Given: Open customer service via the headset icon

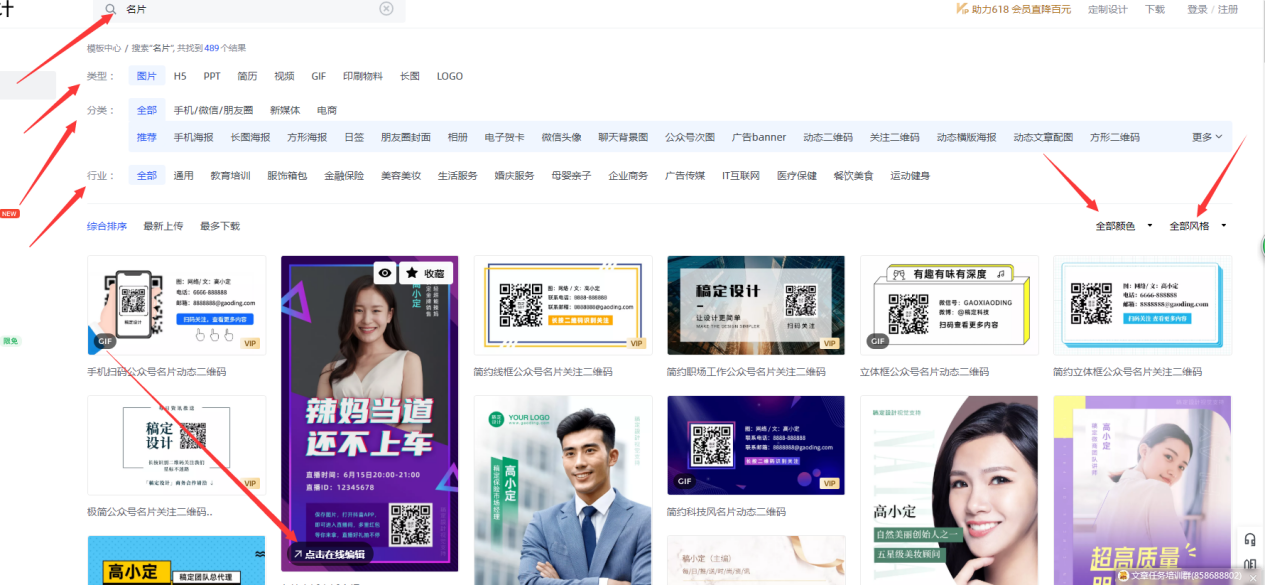Looking at the screenshot, I should pos(1250,540).
